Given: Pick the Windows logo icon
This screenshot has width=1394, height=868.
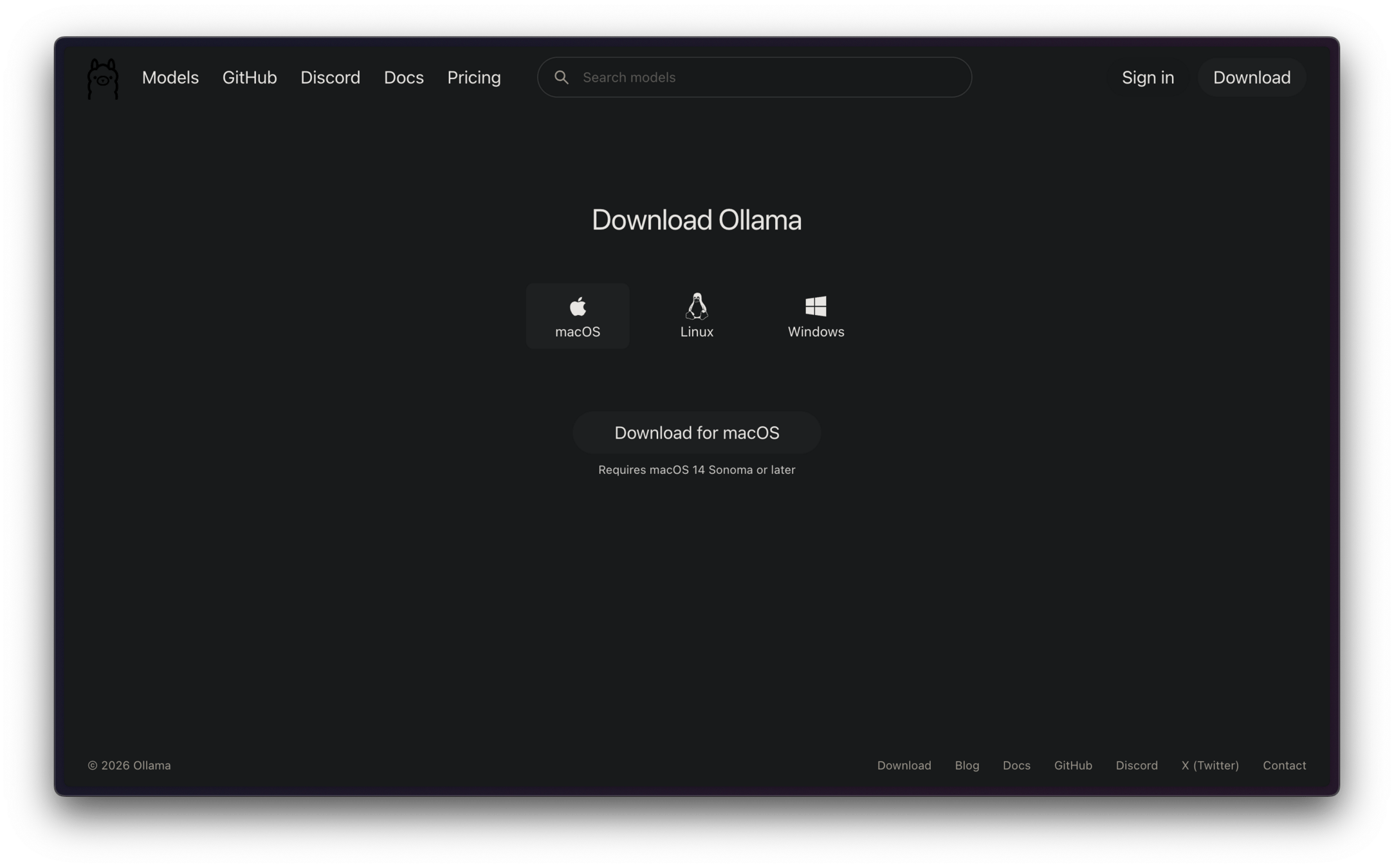Looking at the screenshot, I should click(x=816, y=307).
